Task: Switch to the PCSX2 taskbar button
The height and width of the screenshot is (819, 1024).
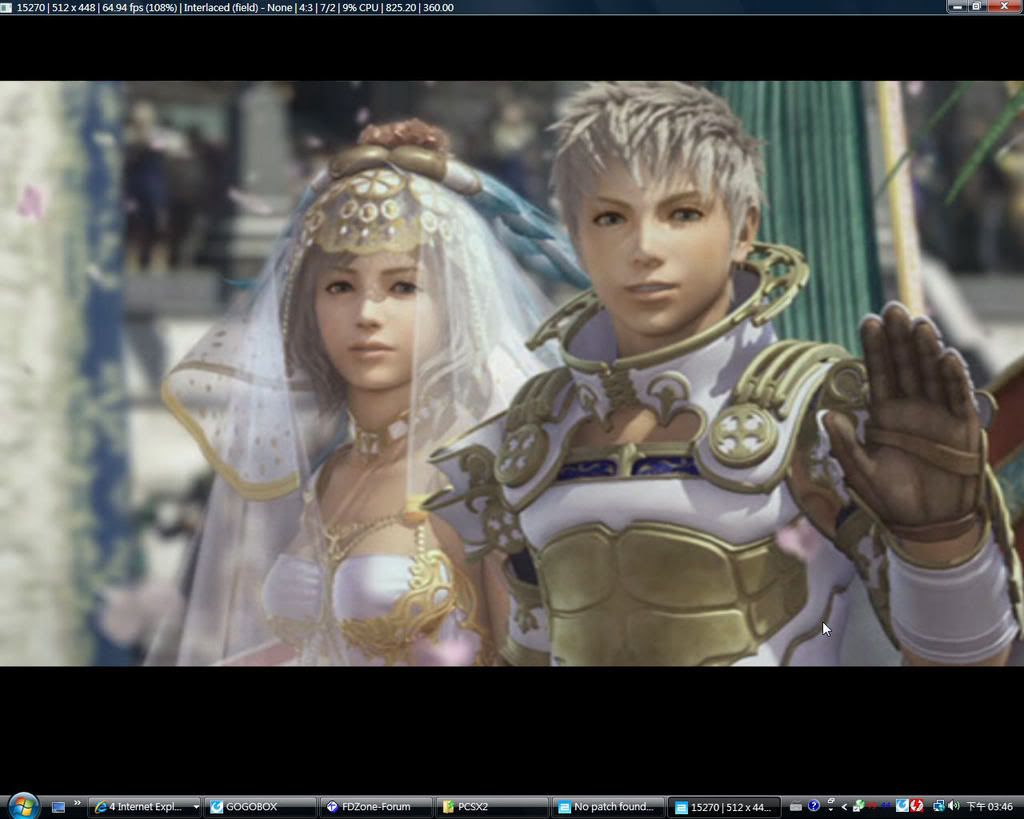Action: coord(492,807)
